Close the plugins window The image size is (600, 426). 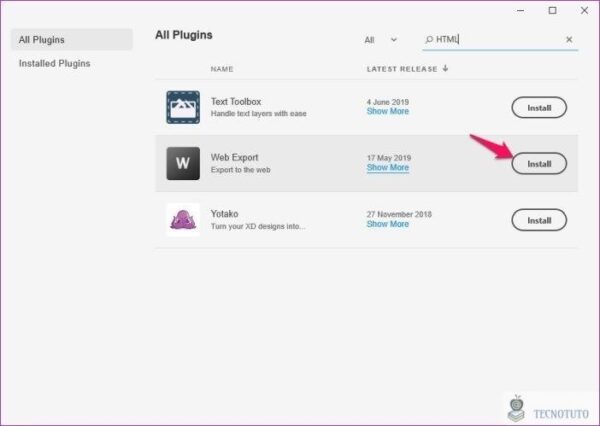click(x=584, y=11)
